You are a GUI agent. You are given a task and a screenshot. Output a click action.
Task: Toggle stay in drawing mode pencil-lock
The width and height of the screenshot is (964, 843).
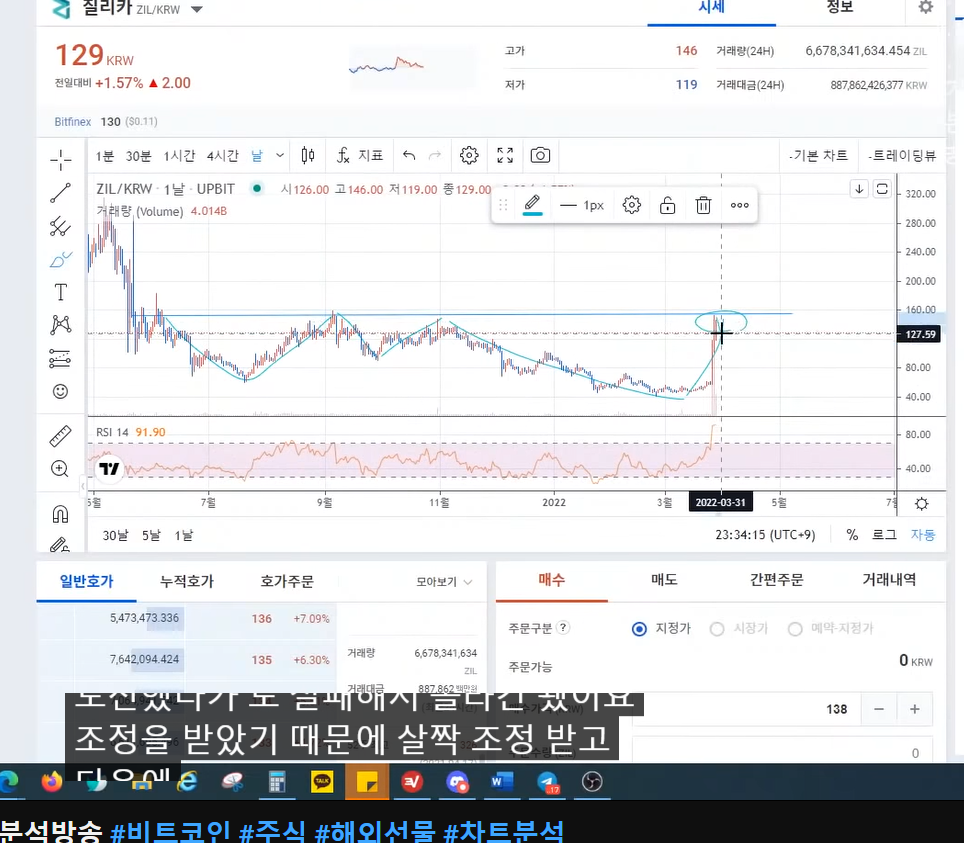[60, 544]
